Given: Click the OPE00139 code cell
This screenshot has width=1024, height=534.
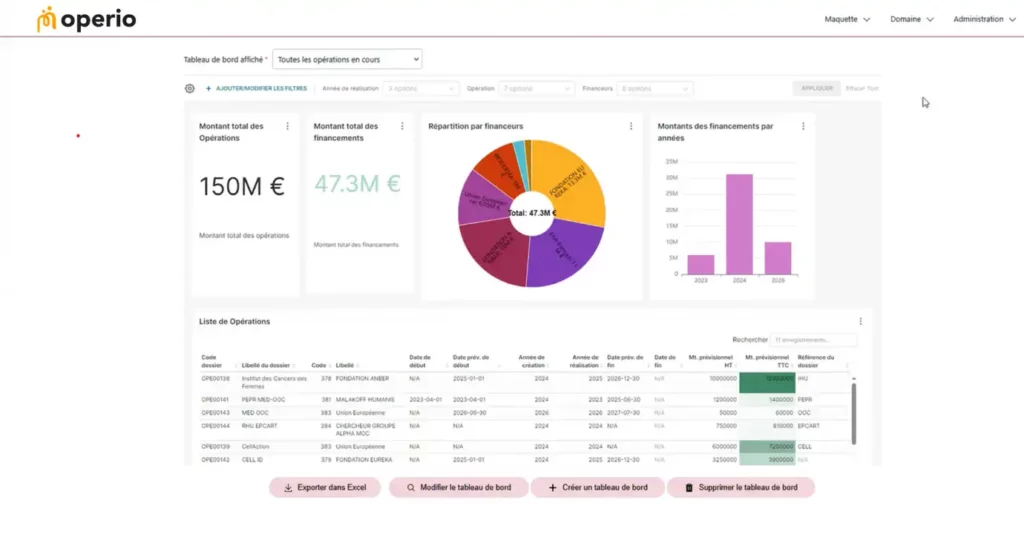Looking at the screenshot, I should [x=216, y=447].
